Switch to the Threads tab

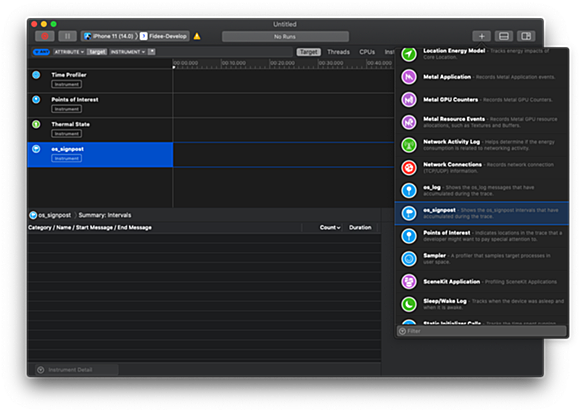(339, 52)
